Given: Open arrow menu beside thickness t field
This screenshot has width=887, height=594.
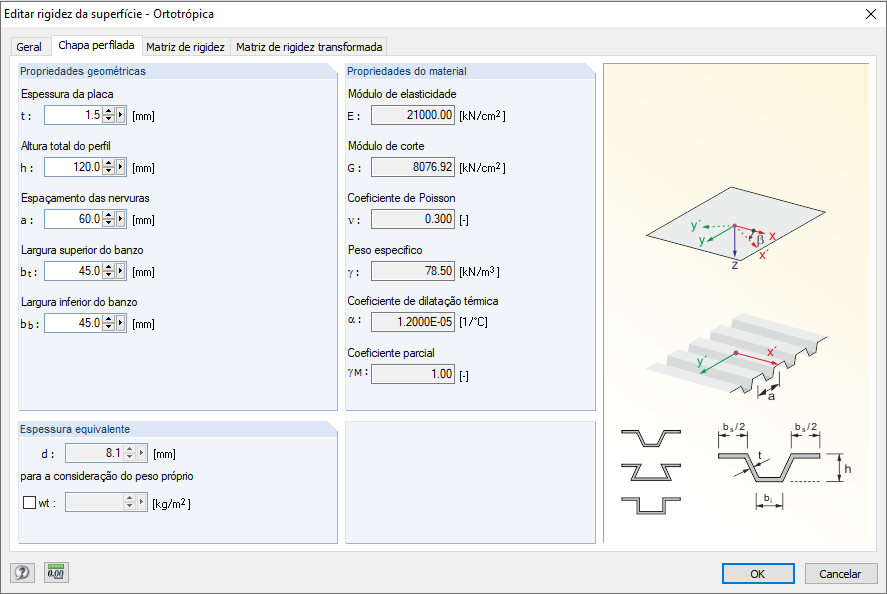Looking at the screenshot, I should (x=120, y=115).
